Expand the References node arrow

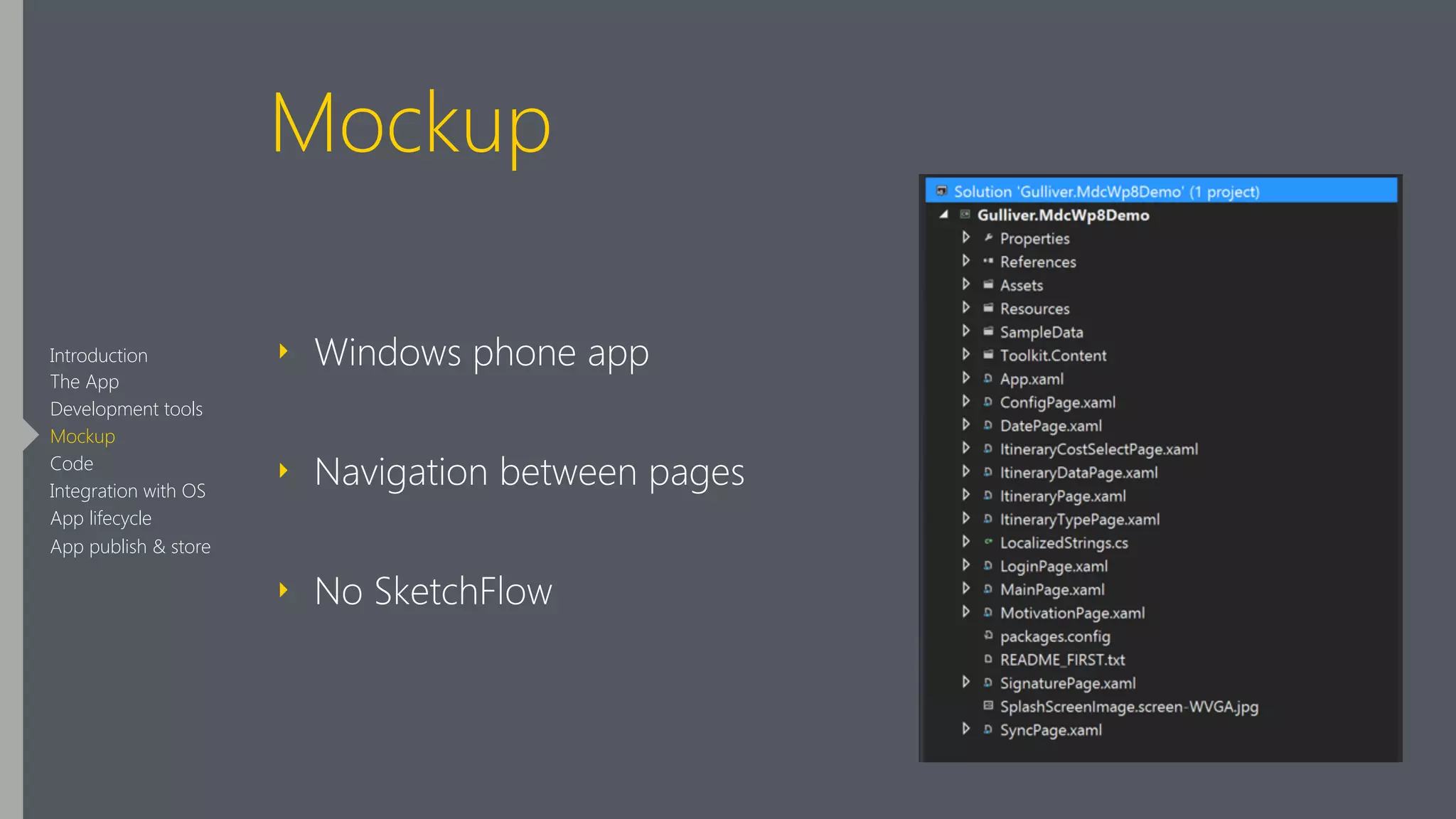(x=965, y=260)
